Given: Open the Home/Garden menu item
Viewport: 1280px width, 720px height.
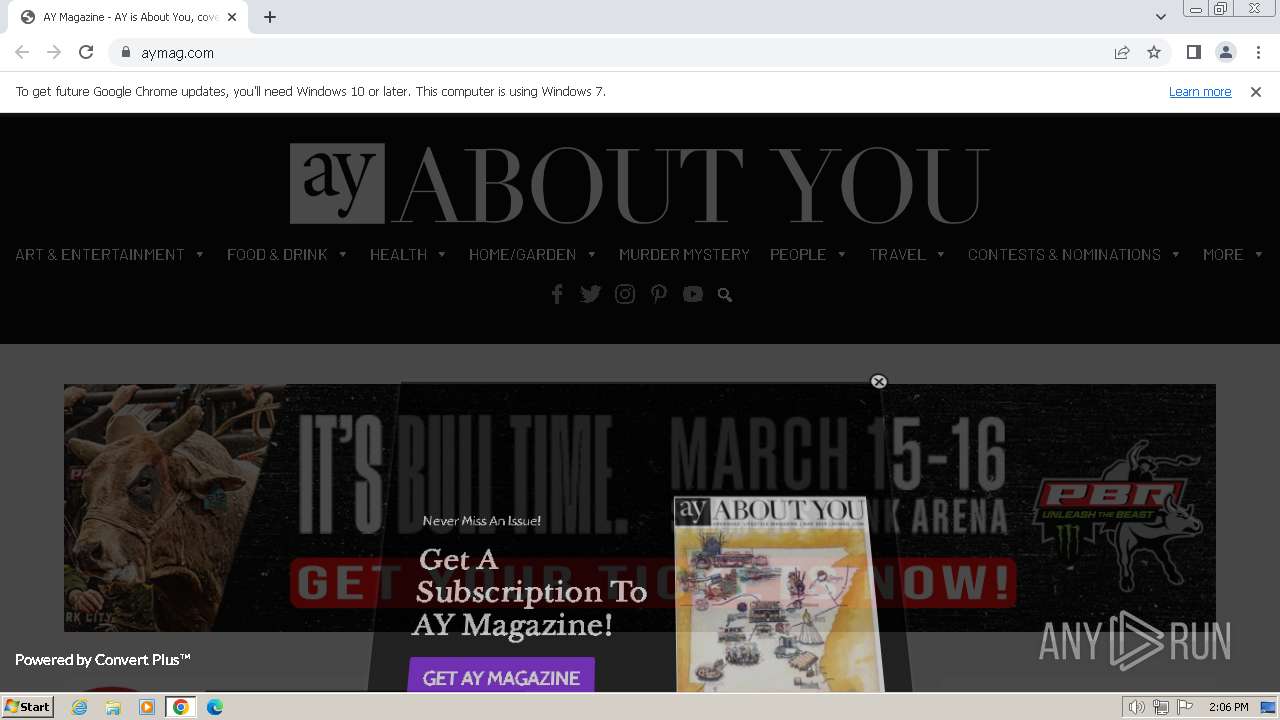Looking at the screenshot, I should (522, 254).
